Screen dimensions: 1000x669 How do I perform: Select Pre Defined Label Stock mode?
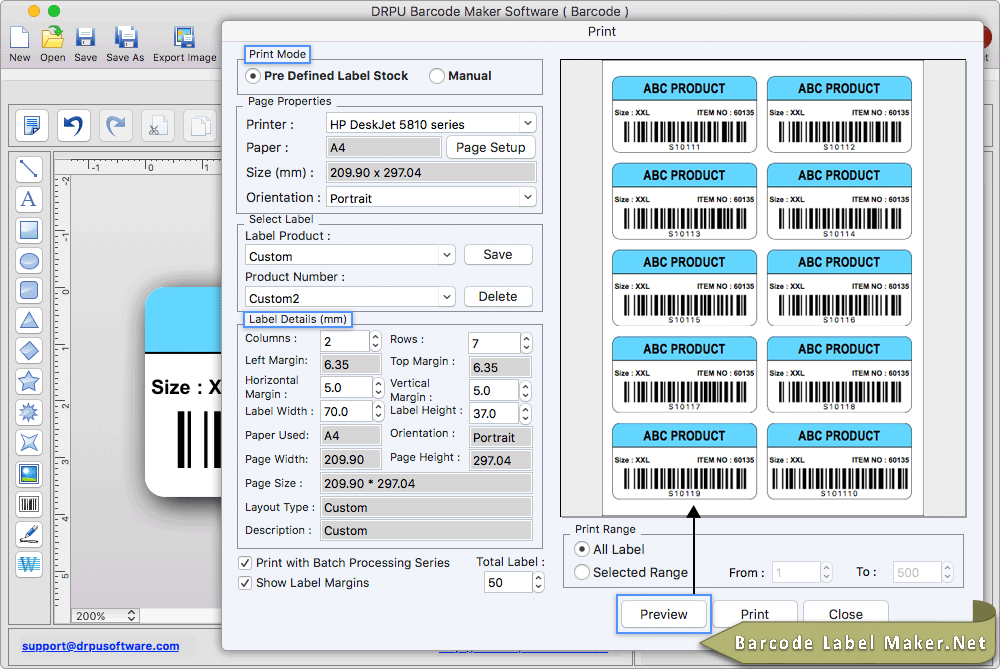coord(253,76)
